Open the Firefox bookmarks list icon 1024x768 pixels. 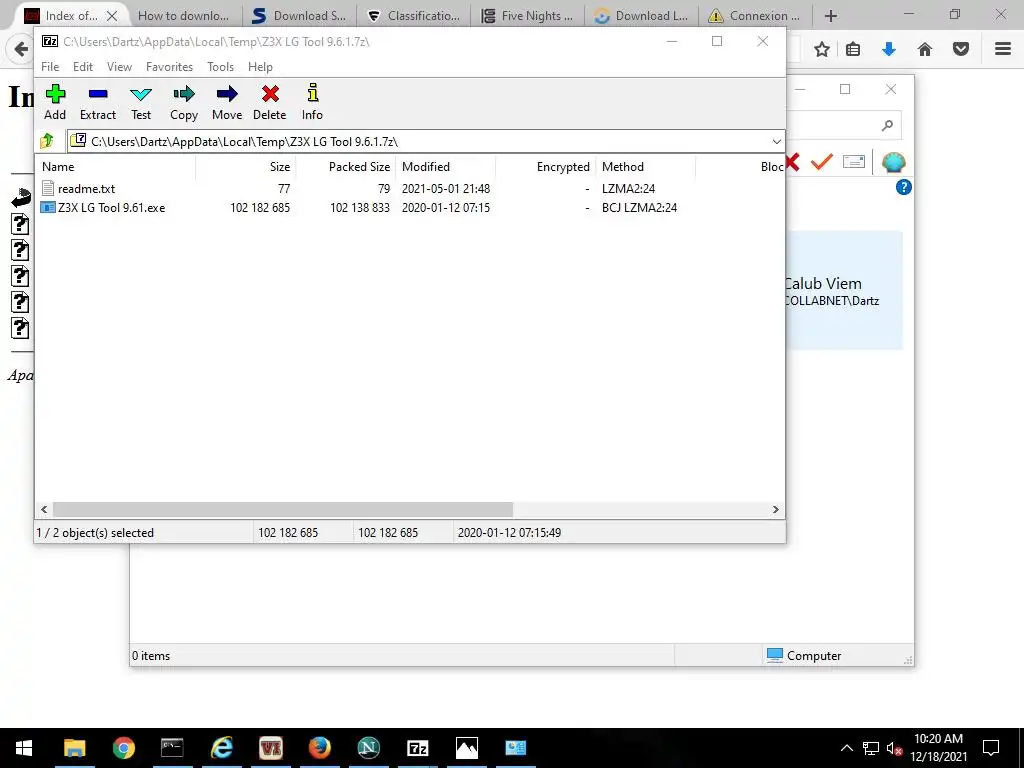(853, 49)
